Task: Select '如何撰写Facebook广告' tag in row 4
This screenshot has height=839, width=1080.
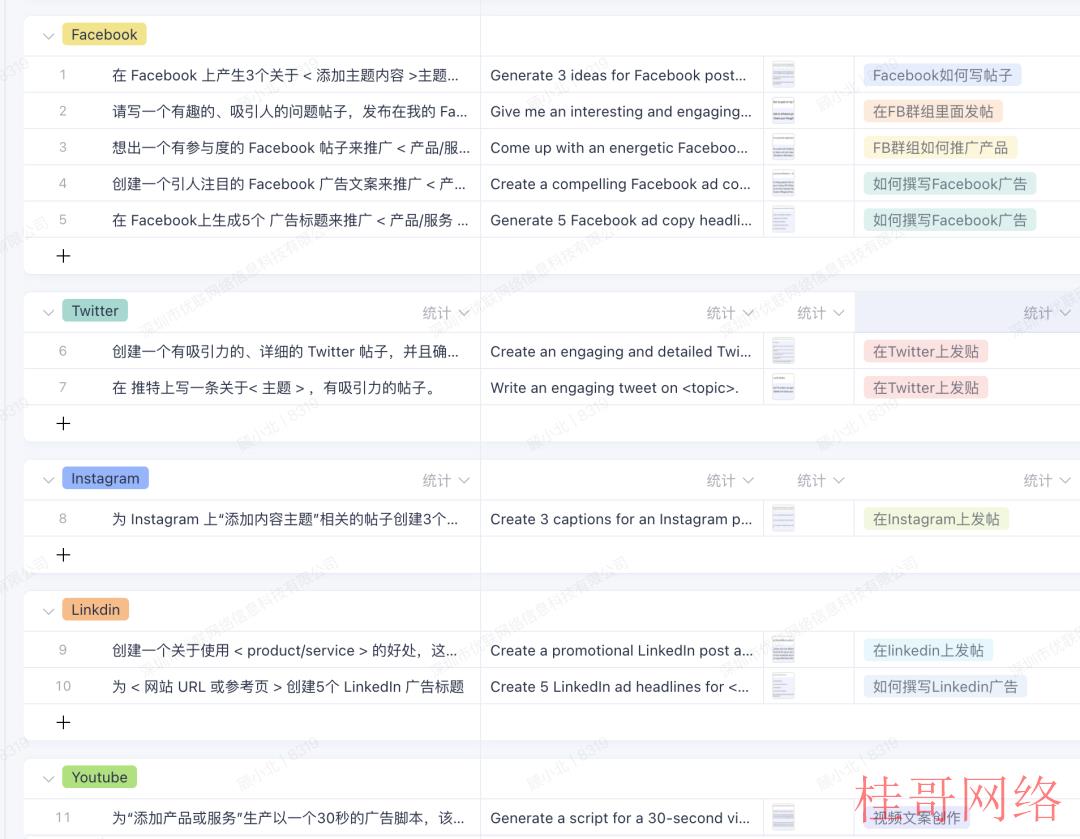Action: (x=950, y=184)
